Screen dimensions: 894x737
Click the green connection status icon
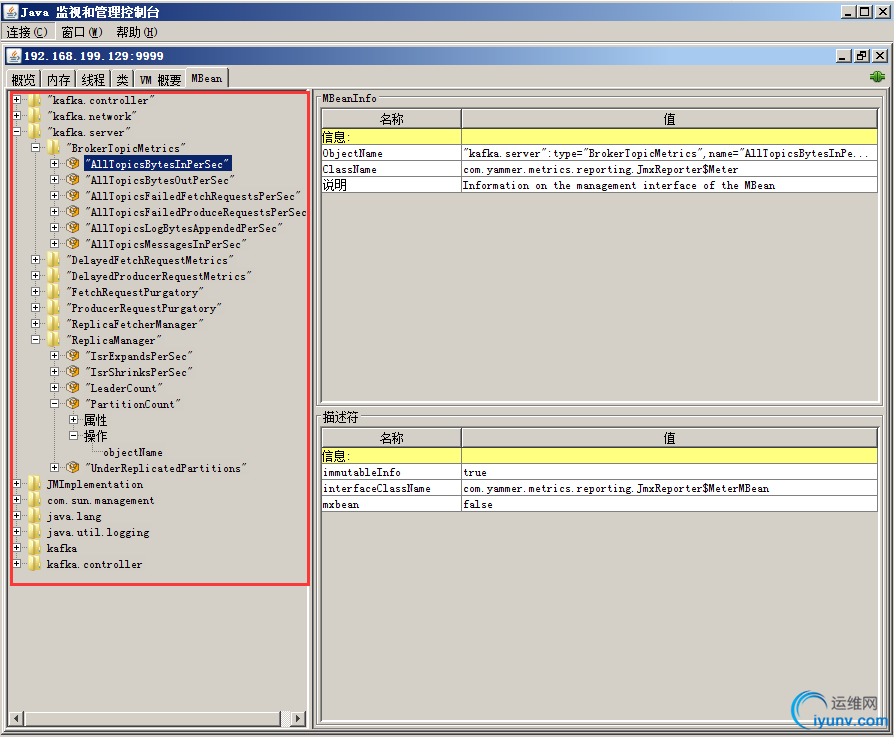(x=877, y=76)
